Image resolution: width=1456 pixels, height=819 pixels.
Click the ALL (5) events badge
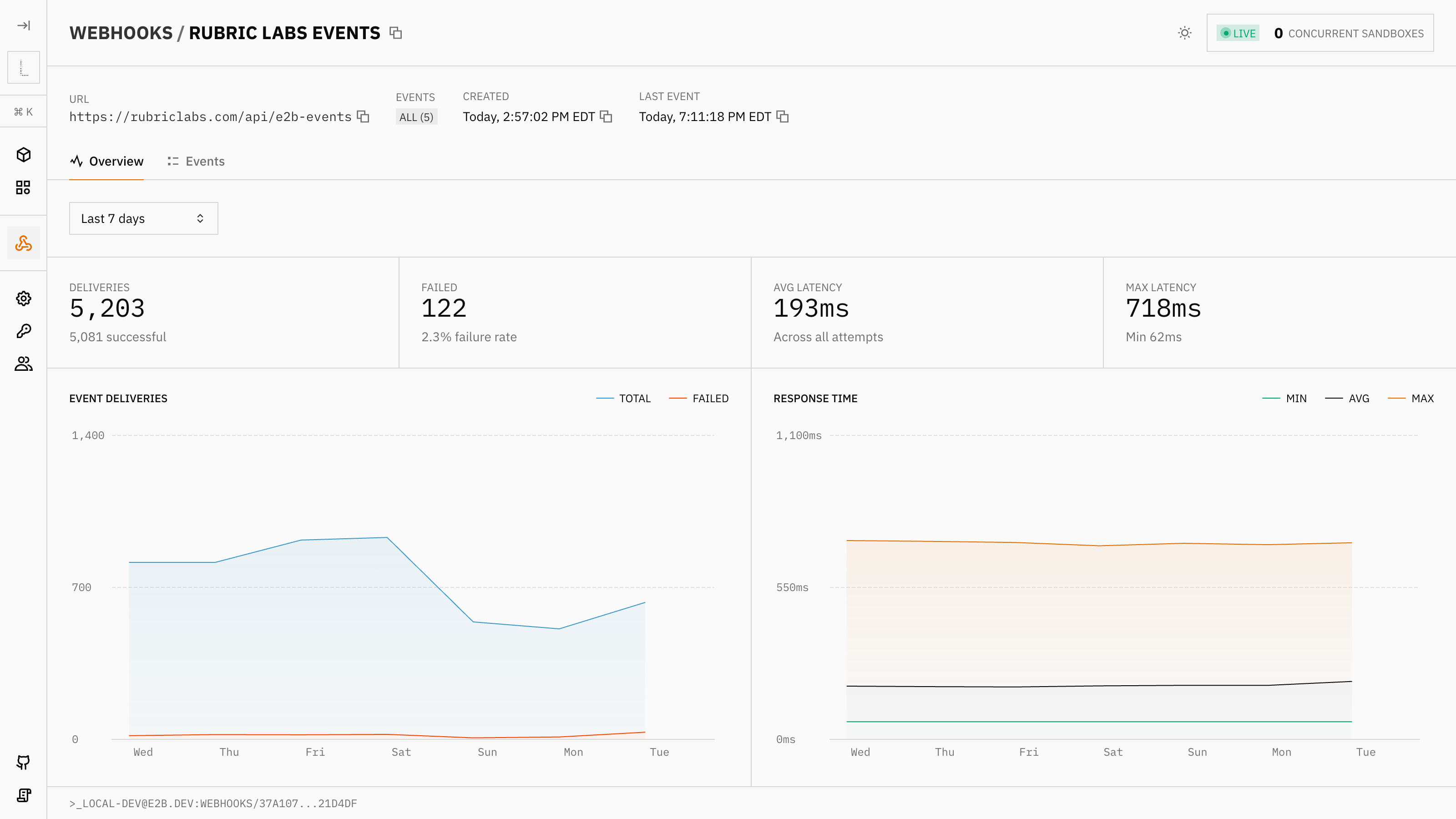click(x=416, y=117)
